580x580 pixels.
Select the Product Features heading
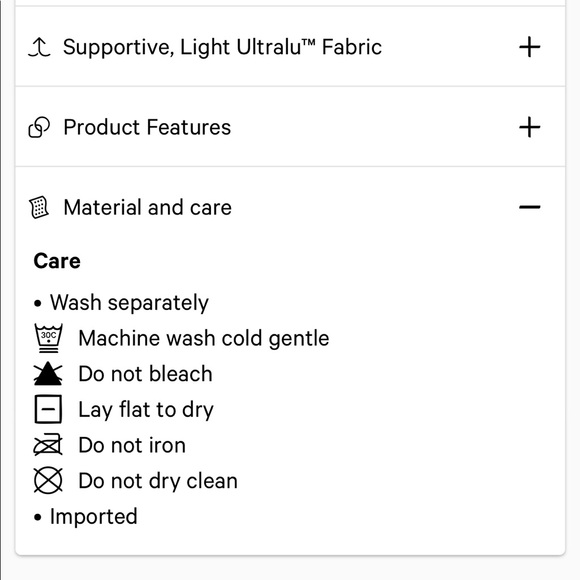(x=147, y=127)
